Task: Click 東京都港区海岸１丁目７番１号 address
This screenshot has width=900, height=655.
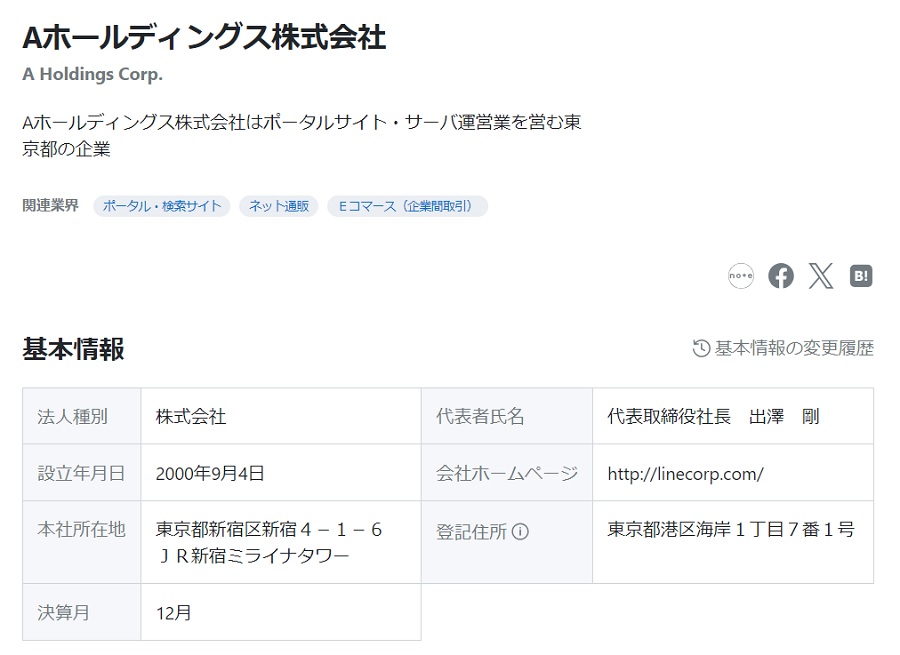Action: 731,529
